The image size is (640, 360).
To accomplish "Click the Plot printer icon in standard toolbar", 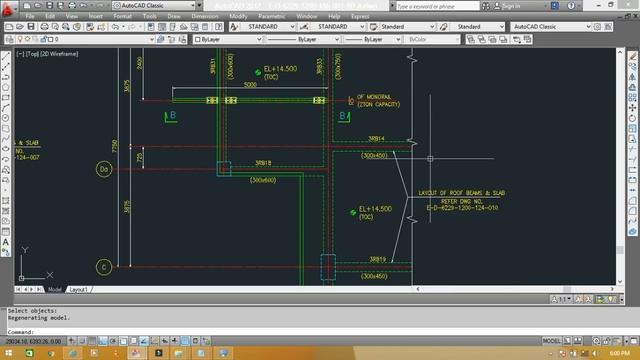I will click(x=44, y=27).
